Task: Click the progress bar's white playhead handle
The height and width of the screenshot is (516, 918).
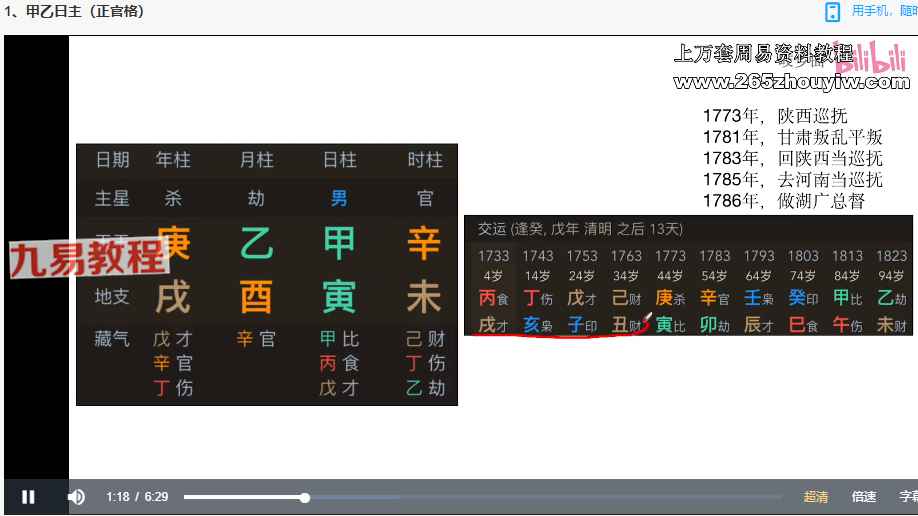Action: click(305, 497)
